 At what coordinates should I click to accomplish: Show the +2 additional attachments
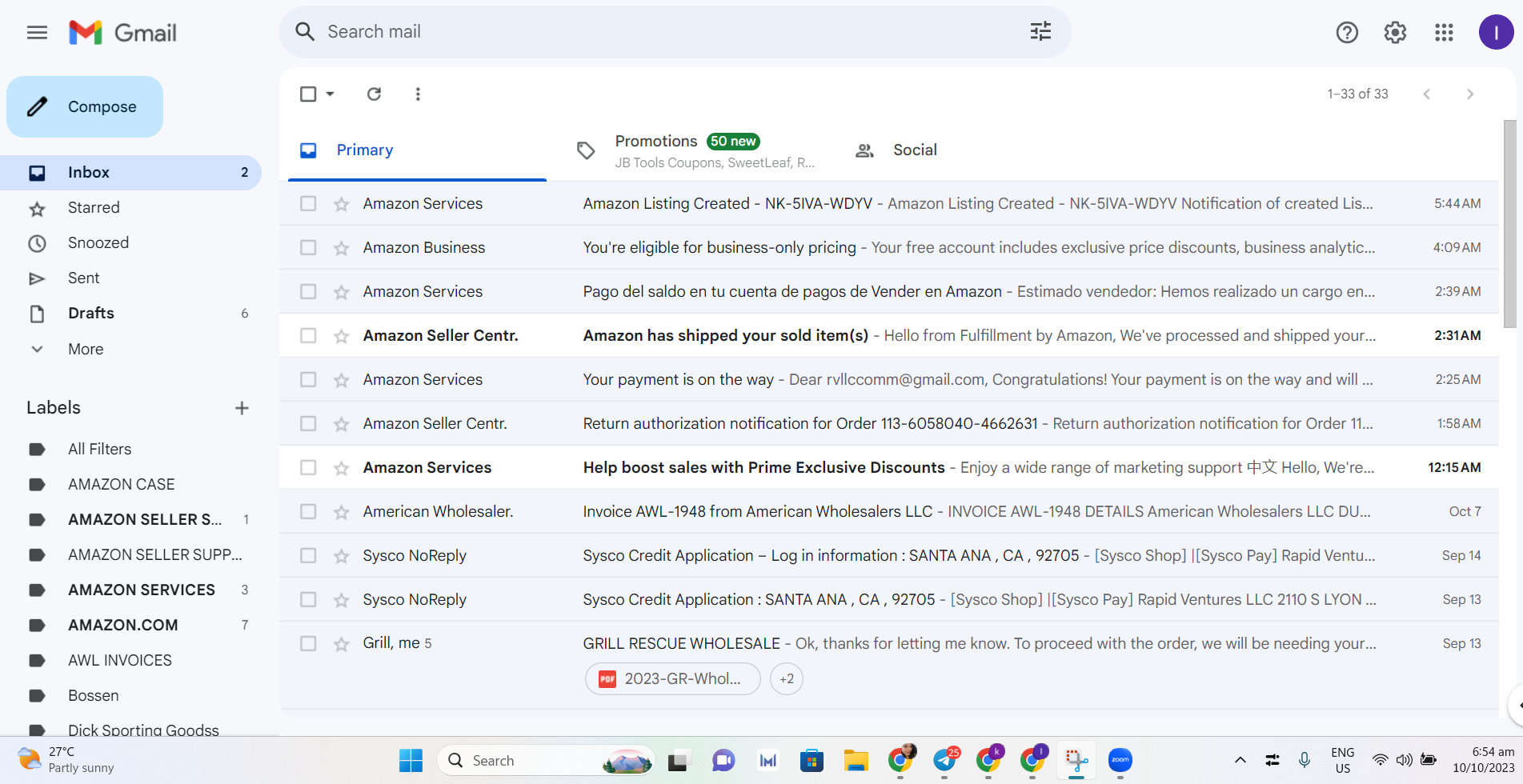pyautogui.click(x=787, y=679)
